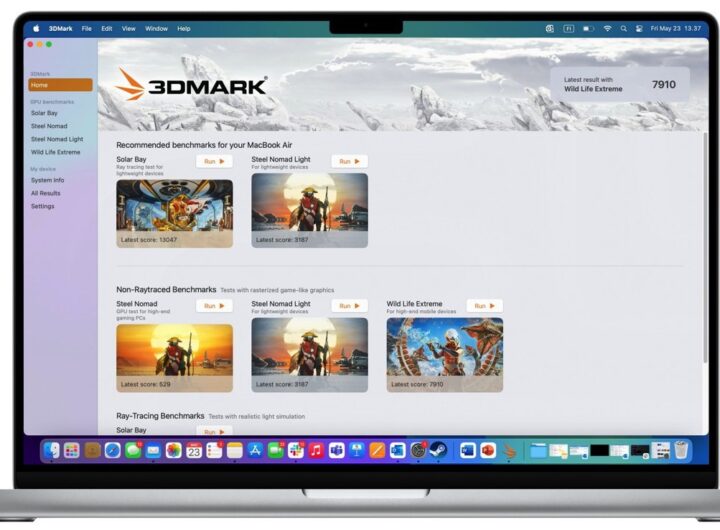Viewport: 720px width, 530px height.
Task: Open All Results in the sidebar
Action: pos(45,193)
